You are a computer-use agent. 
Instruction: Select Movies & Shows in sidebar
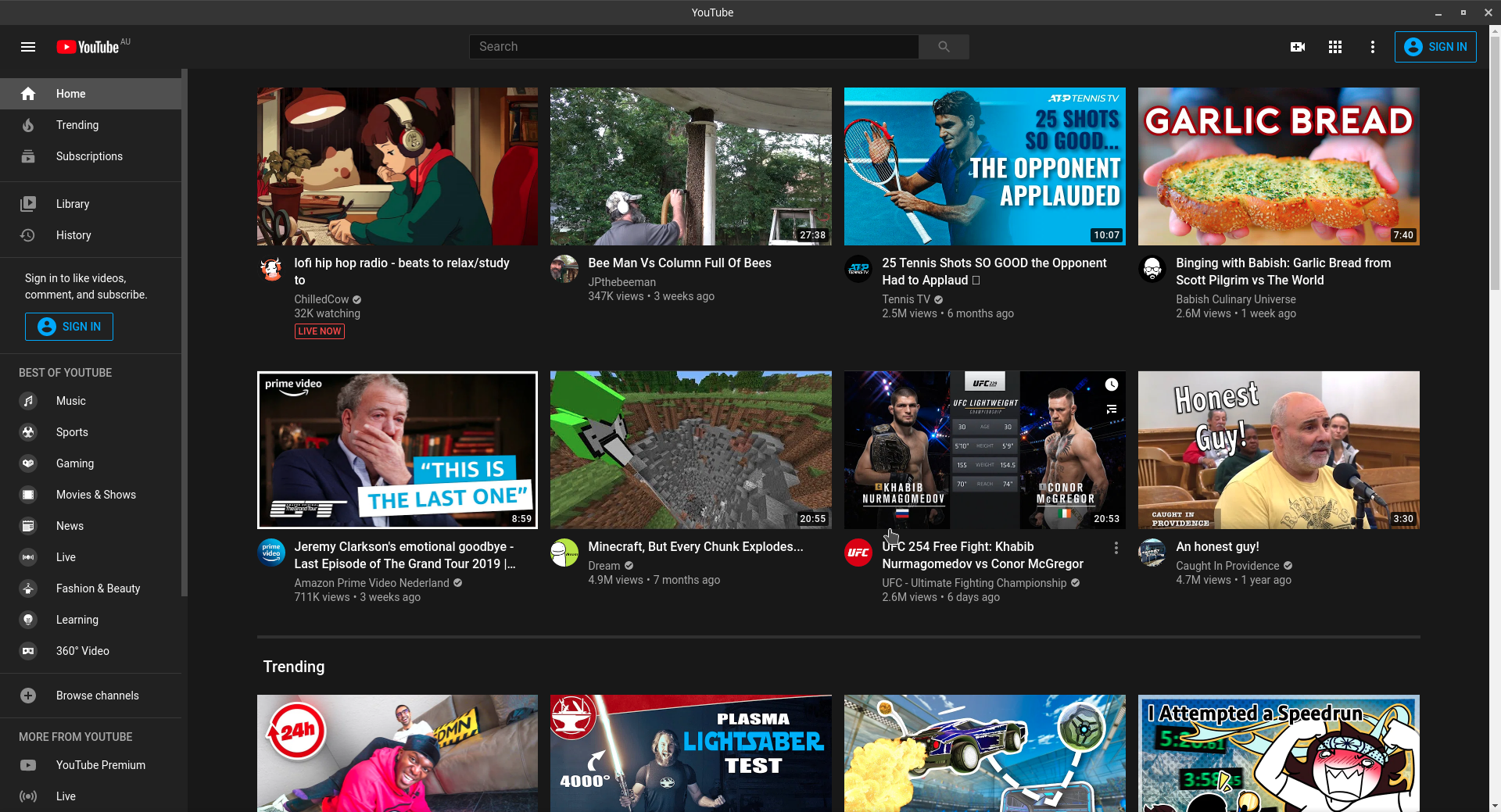[91, 495]
